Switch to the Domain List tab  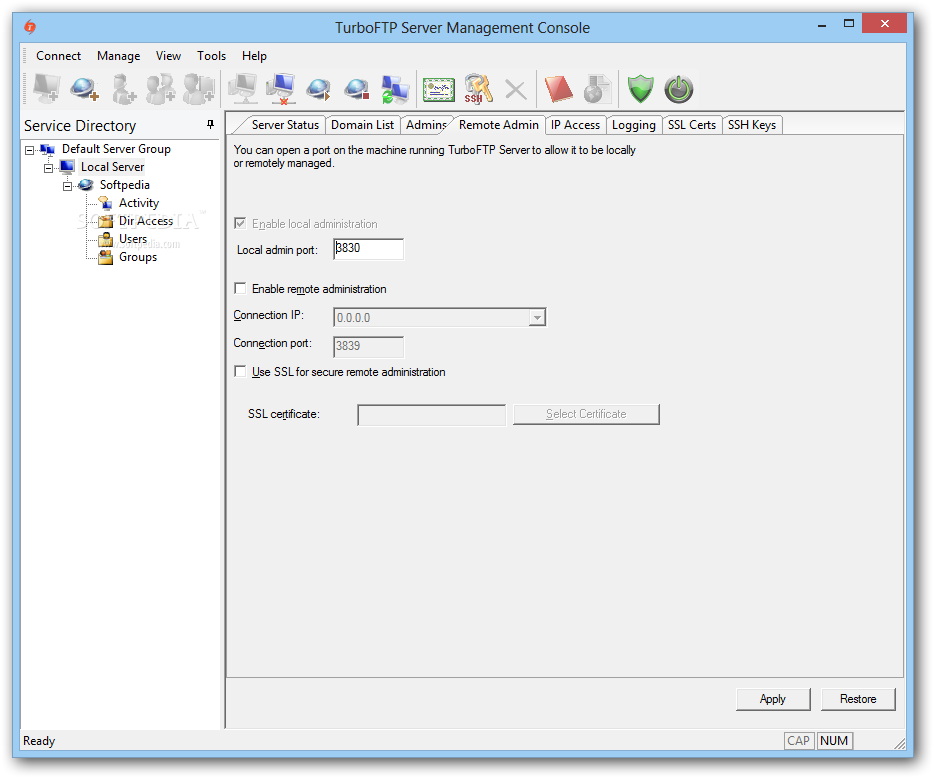click(362, 125)
